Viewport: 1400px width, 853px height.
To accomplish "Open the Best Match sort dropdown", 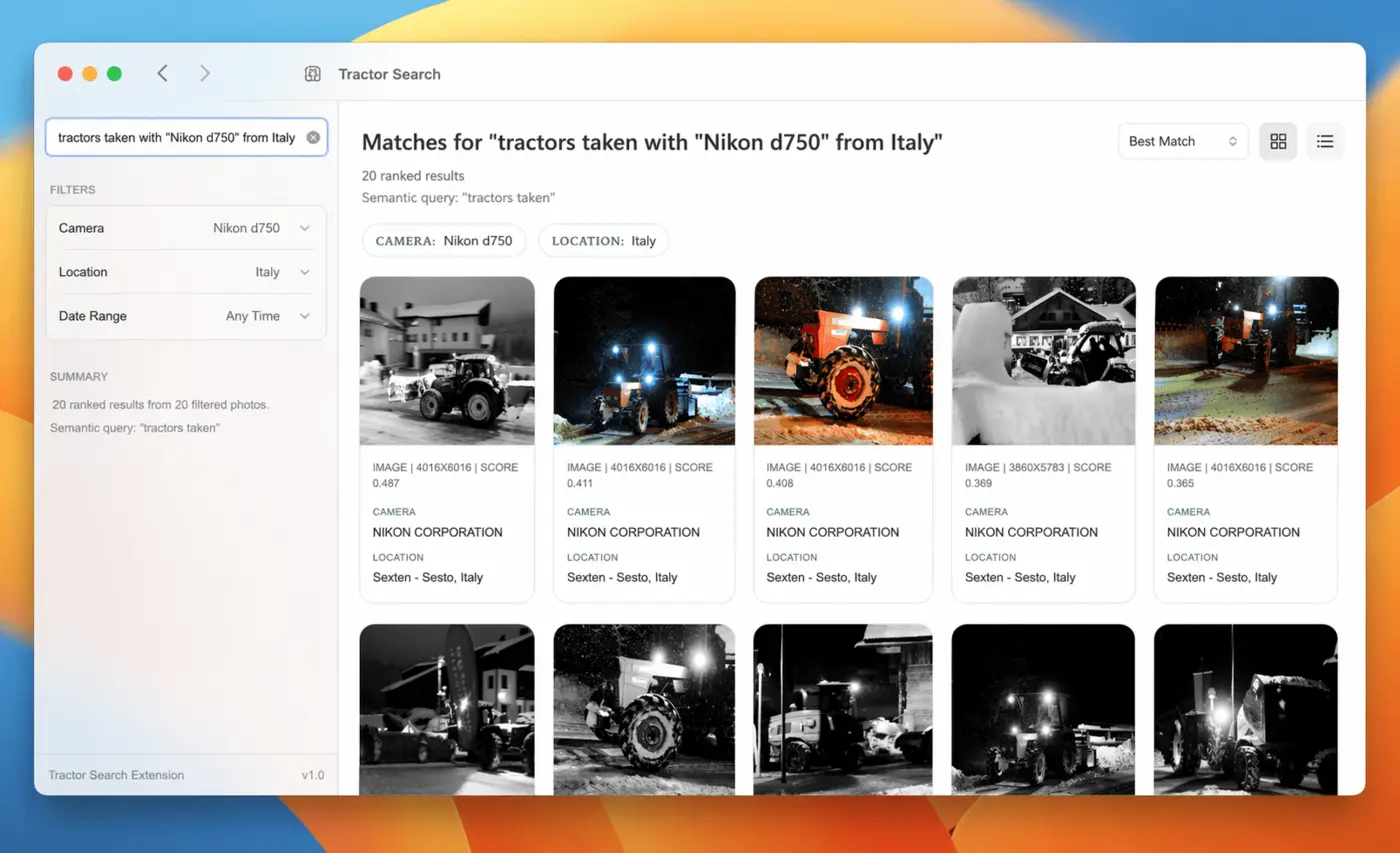I will coord(1182,141).
